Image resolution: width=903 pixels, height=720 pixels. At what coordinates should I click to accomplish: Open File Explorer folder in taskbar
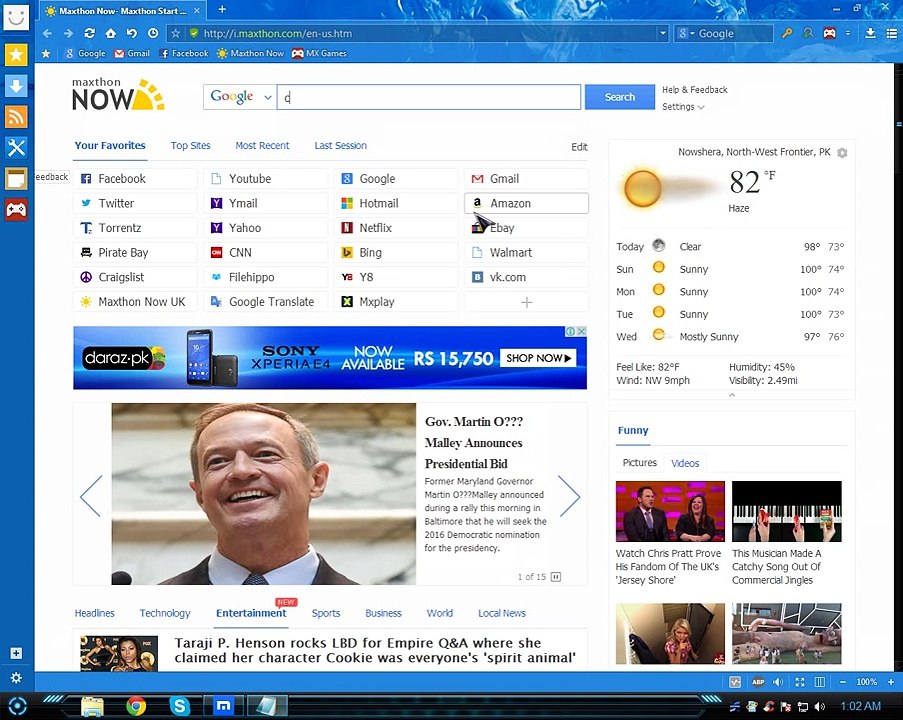pos(92,706)
